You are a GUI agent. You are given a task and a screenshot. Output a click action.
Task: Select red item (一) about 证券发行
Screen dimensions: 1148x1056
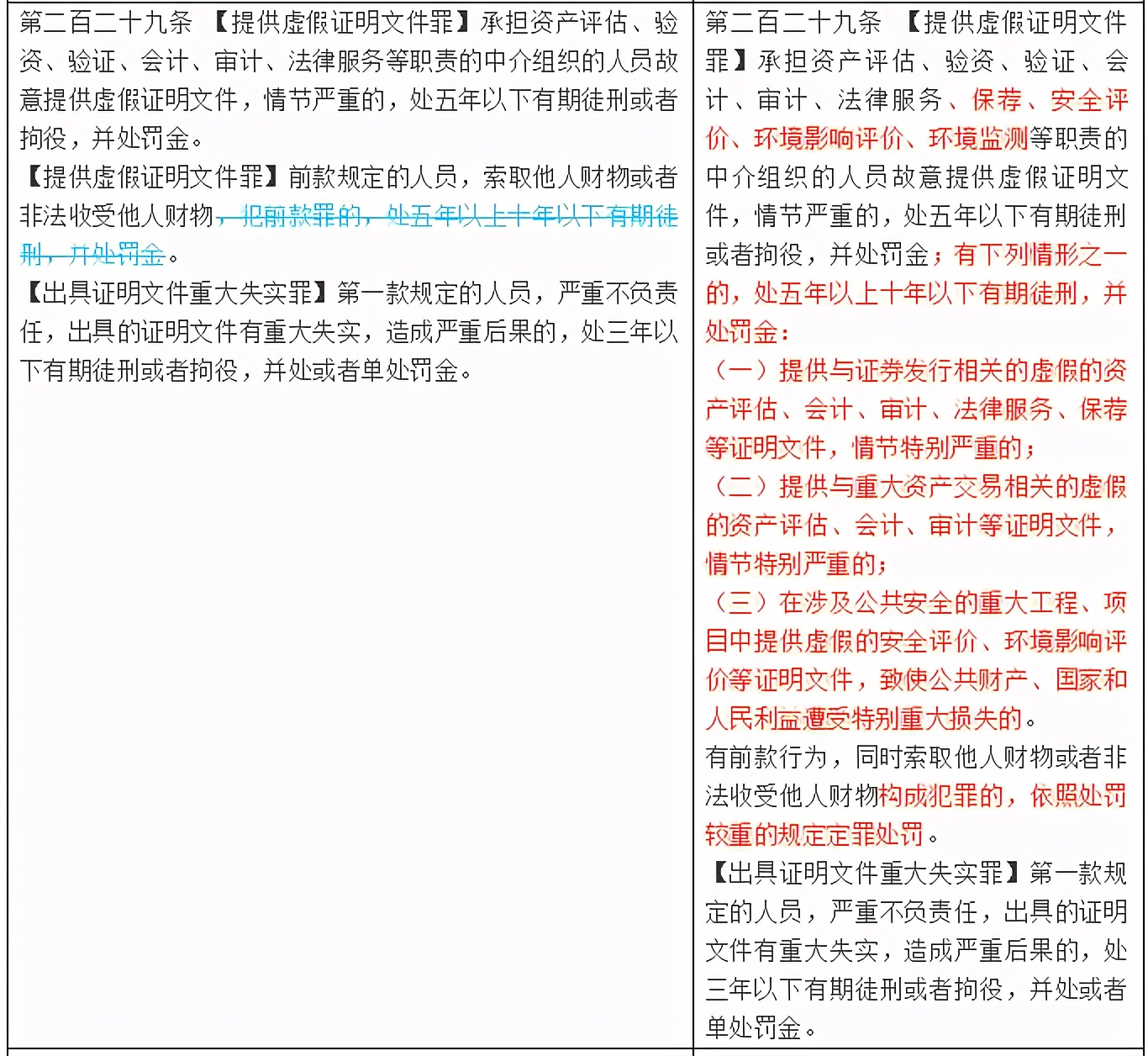[x=916, y=371]
